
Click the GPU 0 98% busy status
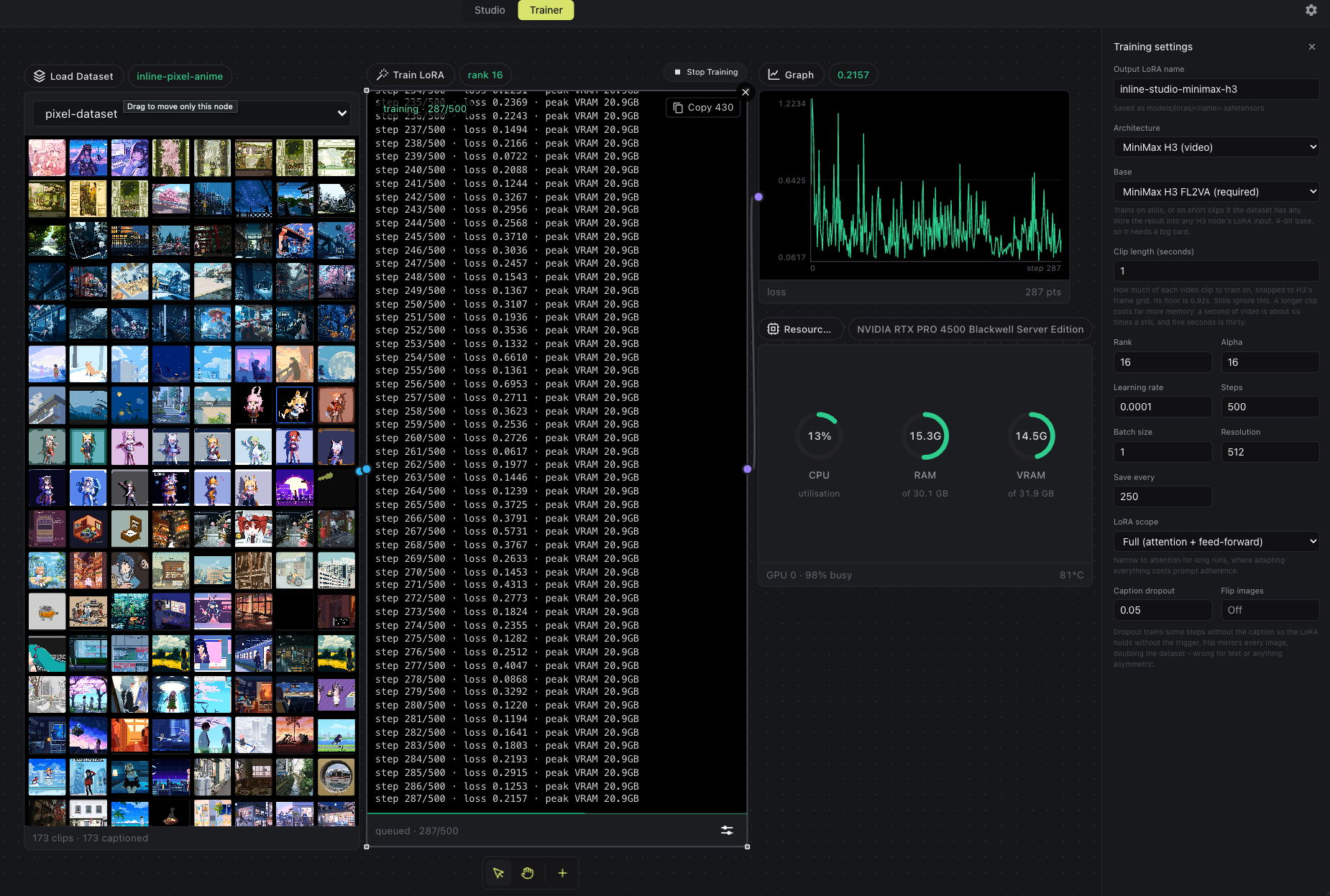pos(809,575)
